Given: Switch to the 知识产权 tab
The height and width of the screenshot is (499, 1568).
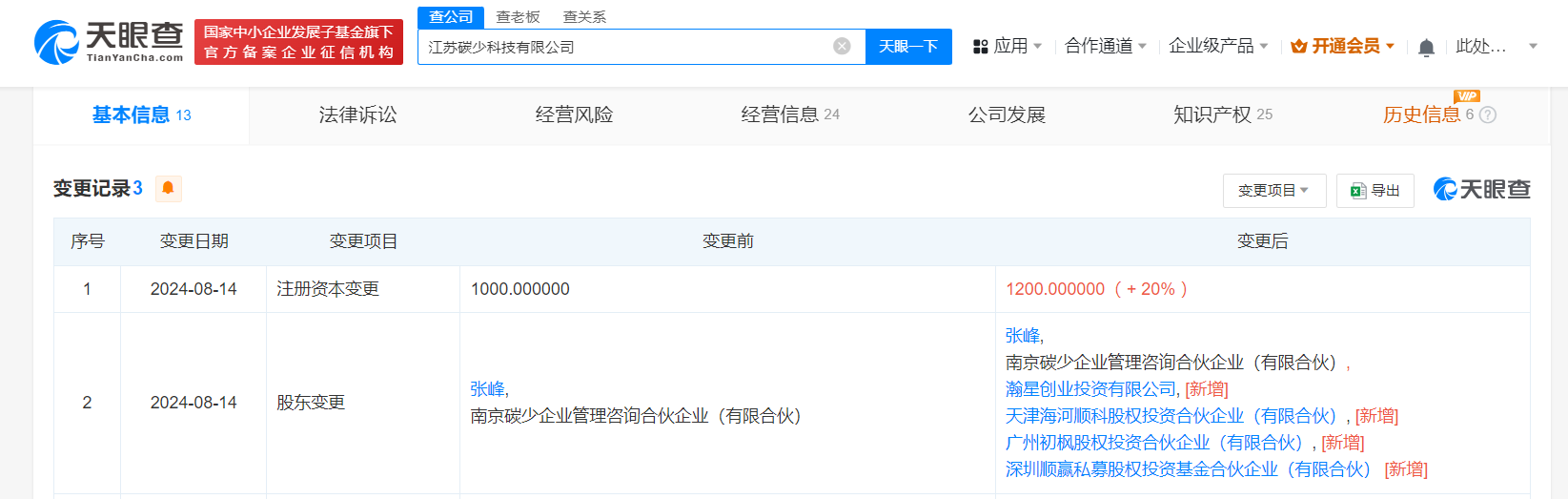Looking at the screenshot, I should [x=1212, y=115].
